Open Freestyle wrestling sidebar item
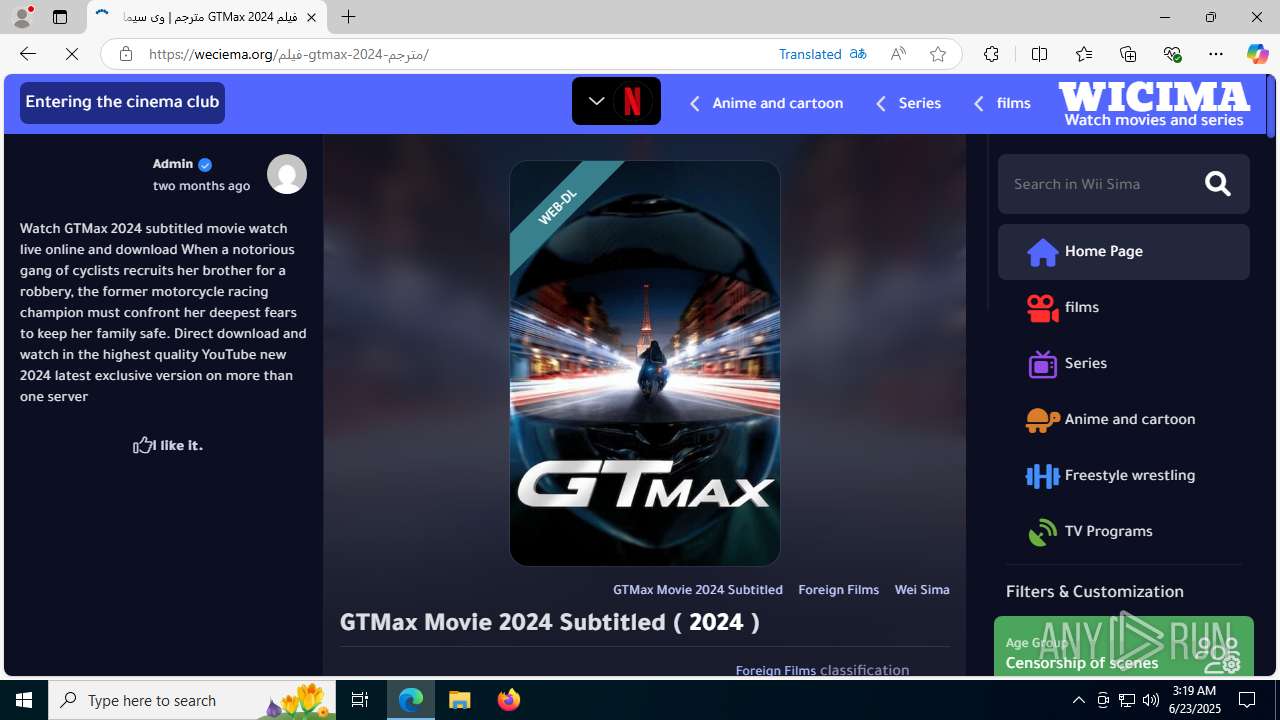Image resolution: width=1280 pixels, height=720 pixels. click(x=1123, y=475)
